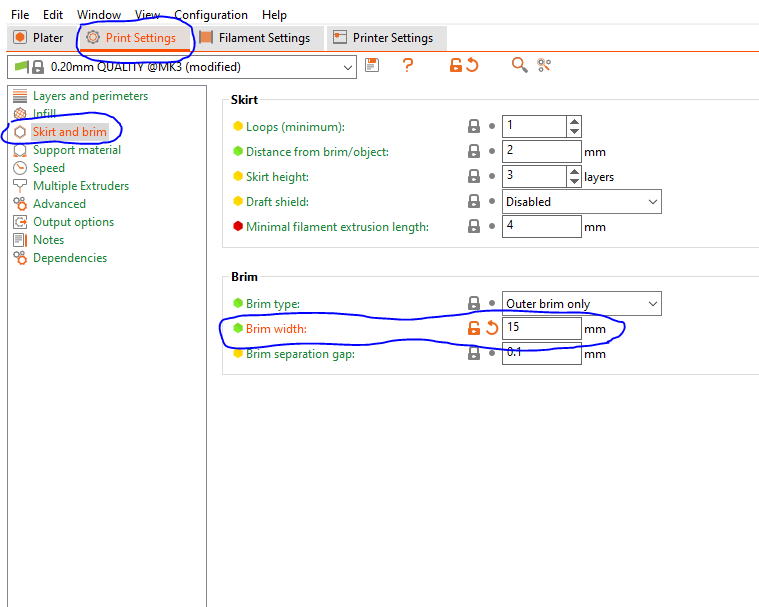
Task: Open the Configuration menu
Action: [211, 15]
